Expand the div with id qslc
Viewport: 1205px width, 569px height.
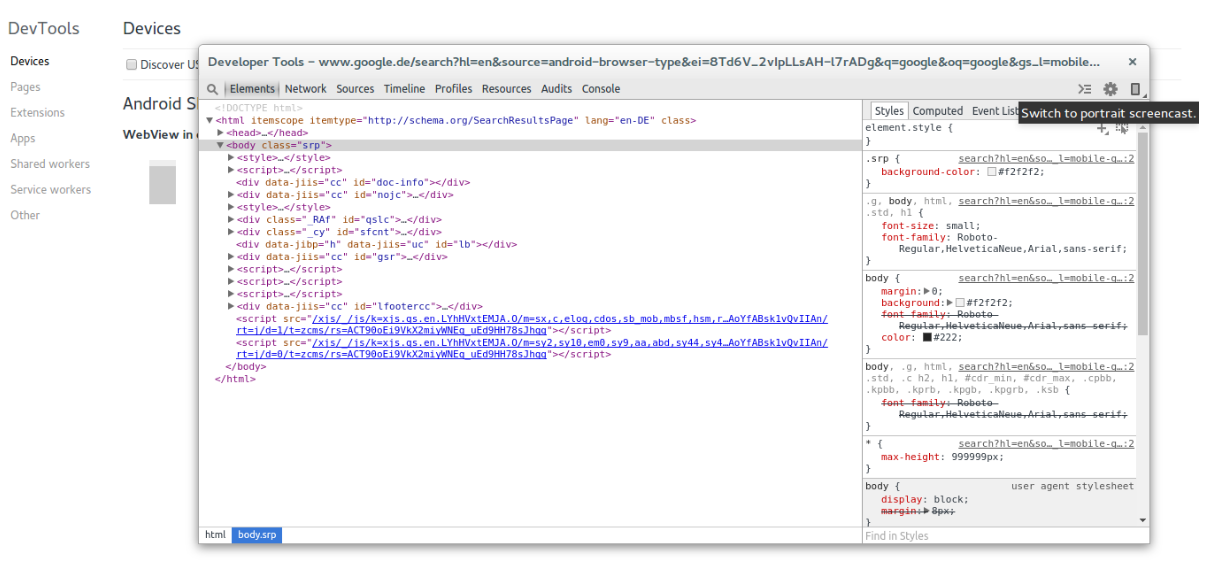click(232, 220)
